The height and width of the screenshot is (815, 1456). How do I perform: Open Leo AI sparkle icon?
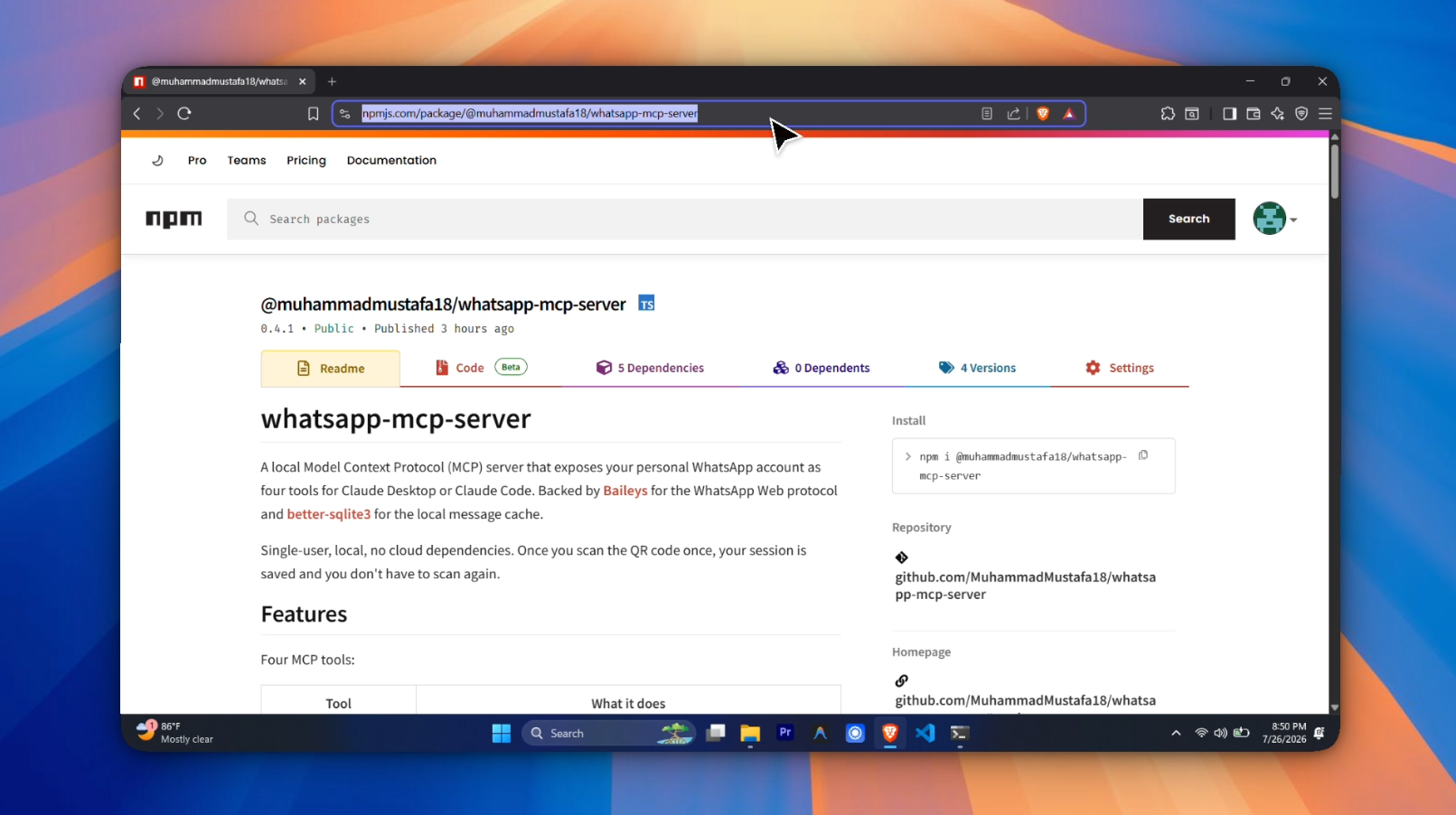1277,114
